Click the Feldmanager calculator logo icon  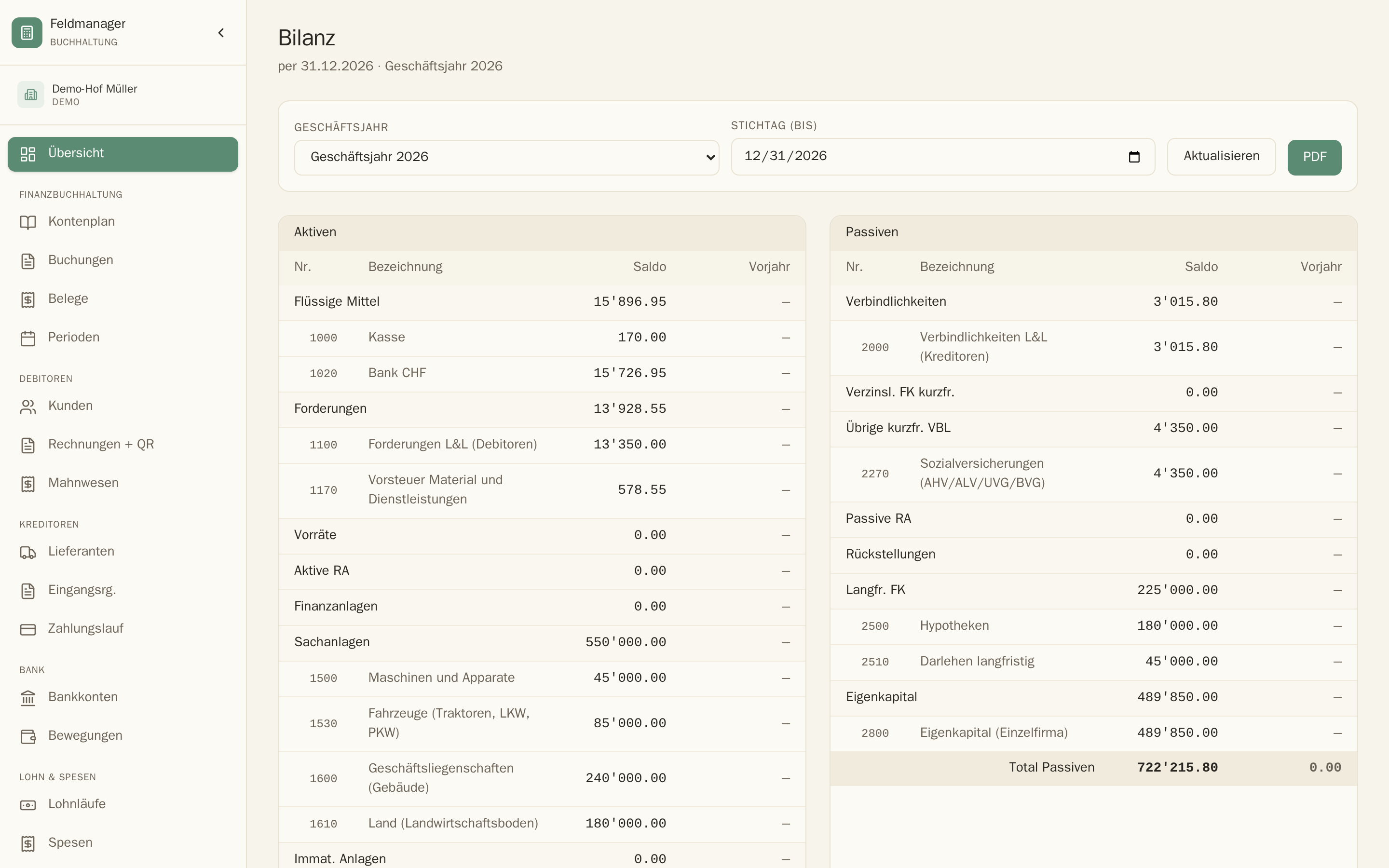[x=27, y=33]
